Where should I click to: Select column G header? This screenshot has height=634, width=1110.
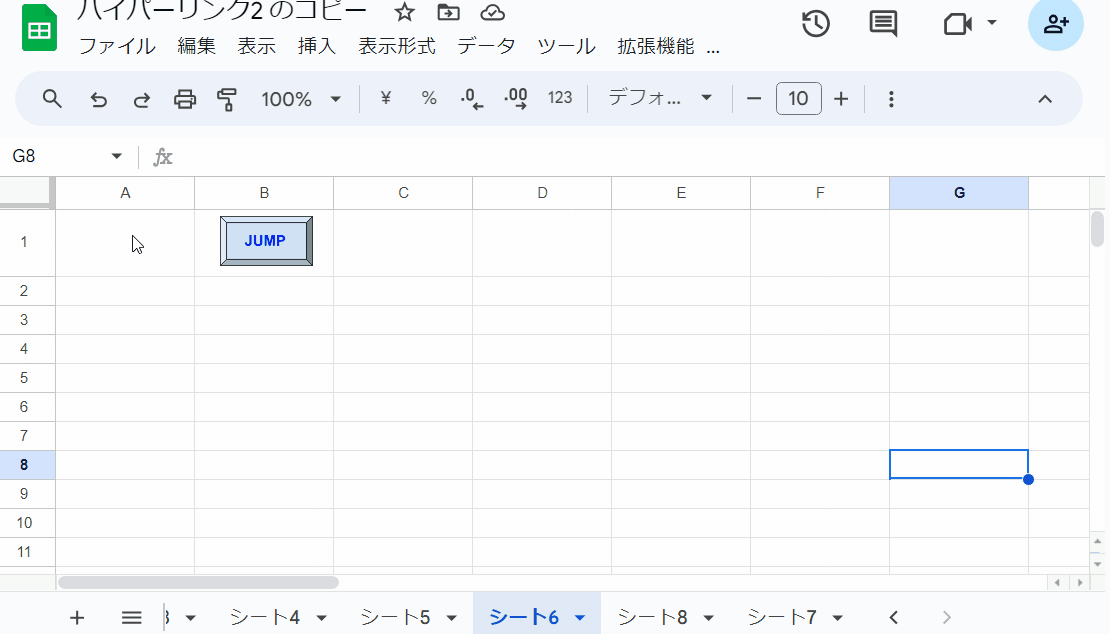coord(959,193)
